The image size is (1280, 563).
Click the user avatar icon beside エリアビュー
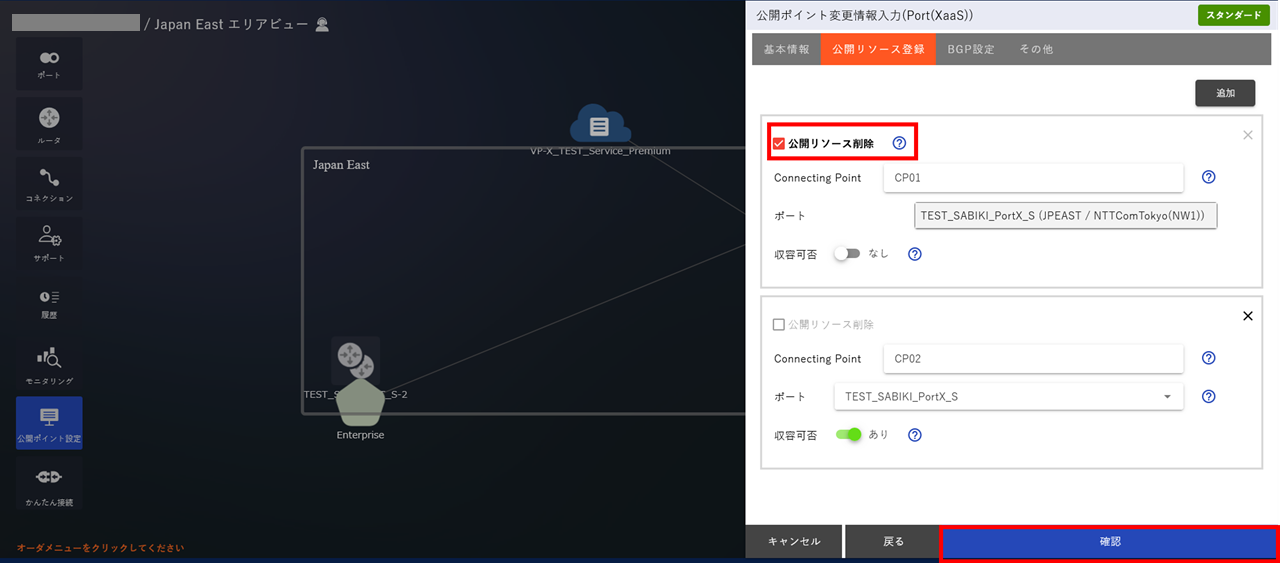point(322,24)
